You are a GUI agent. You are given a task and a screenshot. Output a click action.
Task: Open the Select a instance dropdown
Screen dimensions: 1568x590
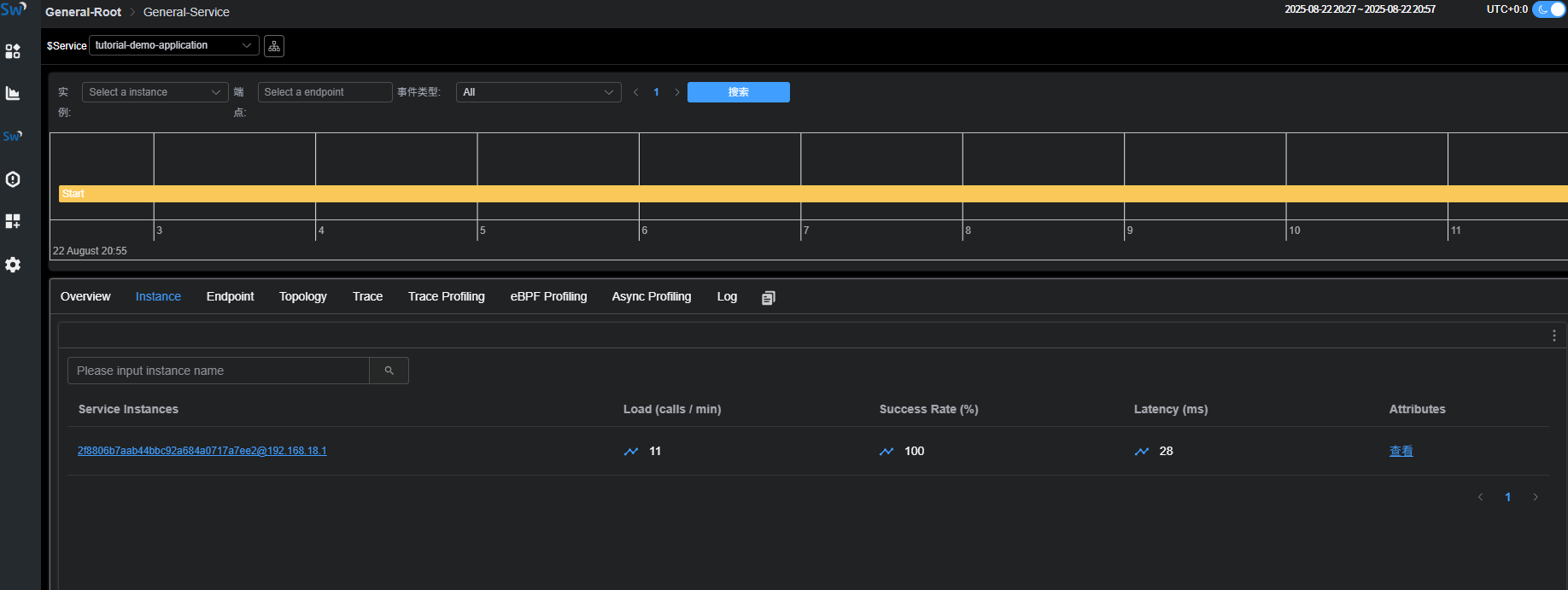click(155, 92)
